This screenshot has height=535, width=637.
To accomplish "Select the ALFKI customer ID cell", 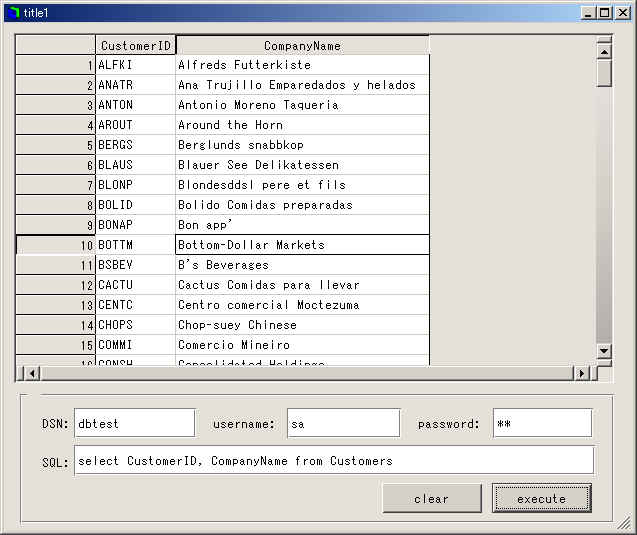I will tap(136, 65).
